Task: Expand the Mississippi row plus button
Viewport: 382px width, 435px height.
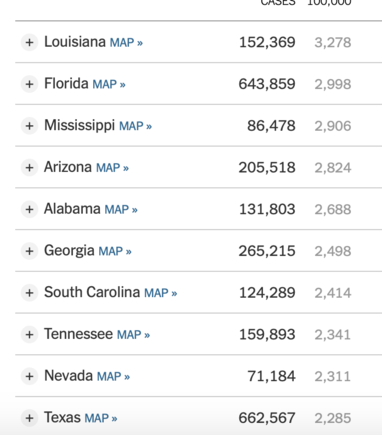Action: click(x=29, y=126)
